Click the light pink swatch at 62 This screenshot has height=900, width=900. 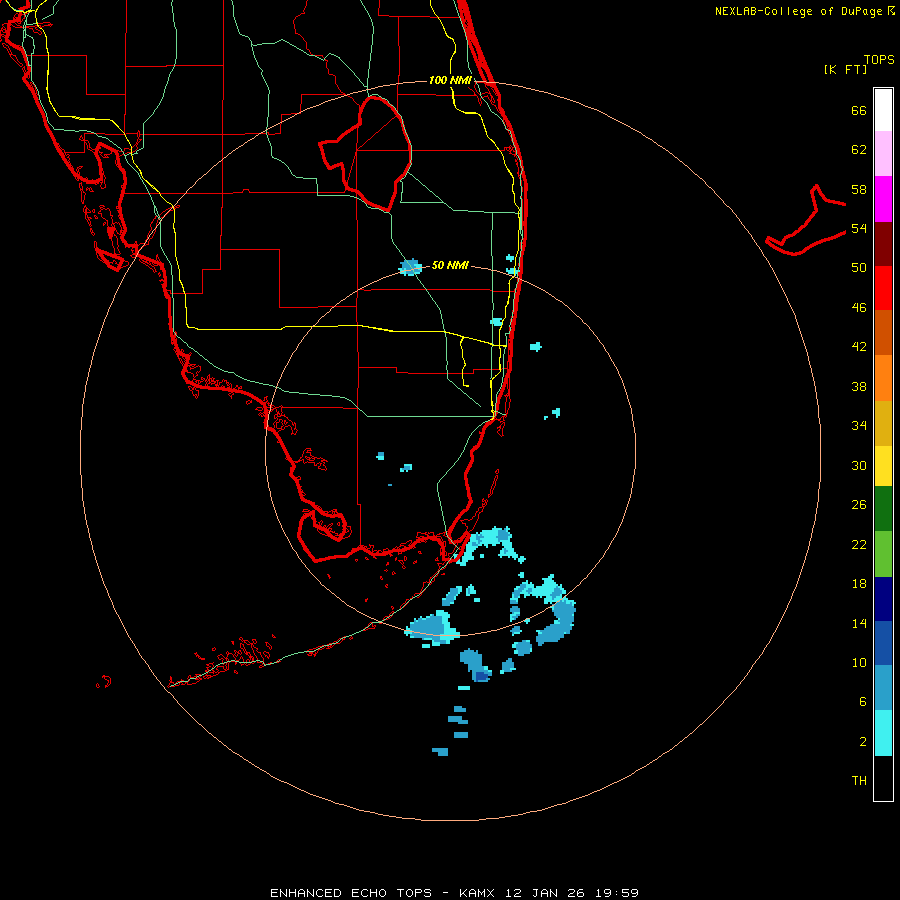coord(883,153)
